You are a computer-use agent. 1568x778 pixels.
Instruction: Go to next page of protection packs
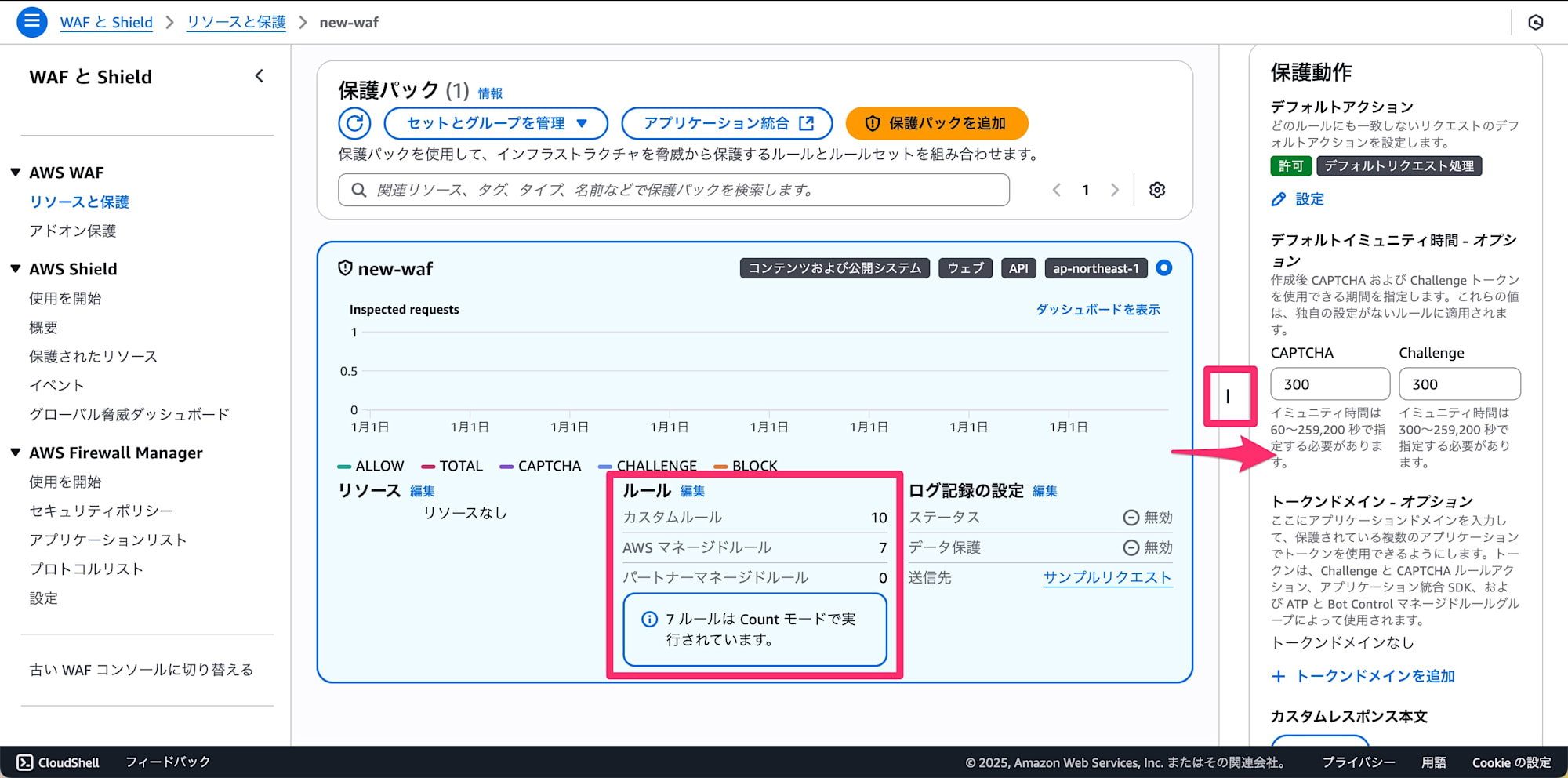click(1114, 190)
